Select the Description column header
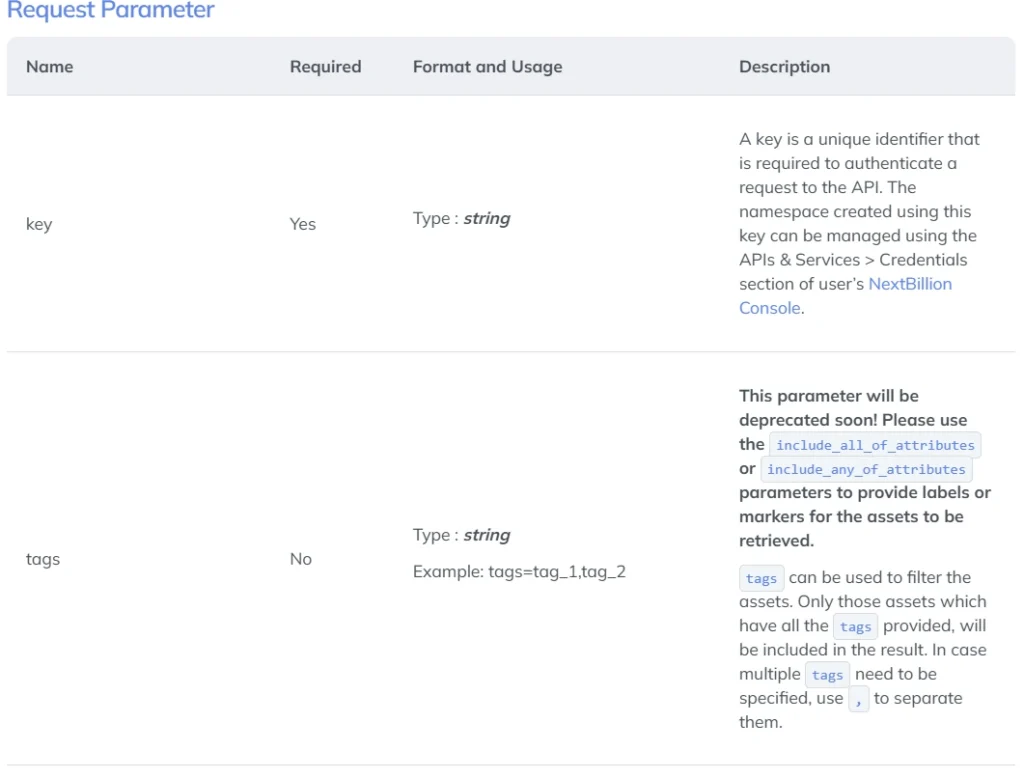This screenshot has height=778, width=1024. click(784, 67)
